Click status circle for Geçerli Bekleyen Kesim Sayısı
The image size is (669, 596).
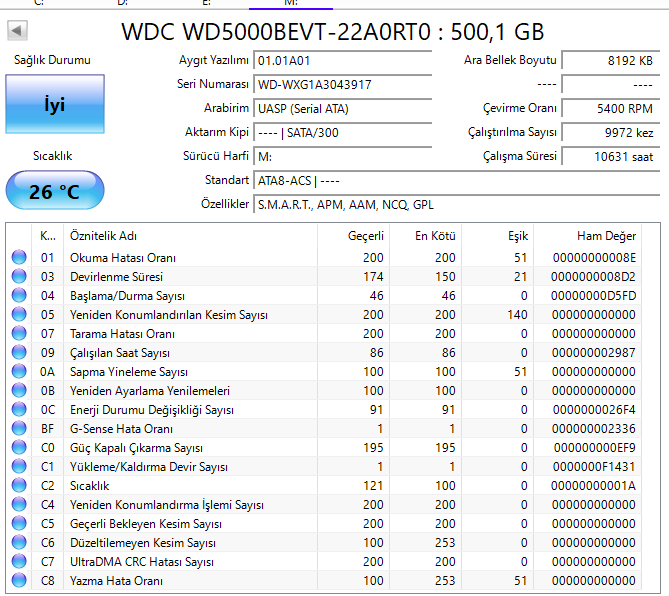[19, 523]
